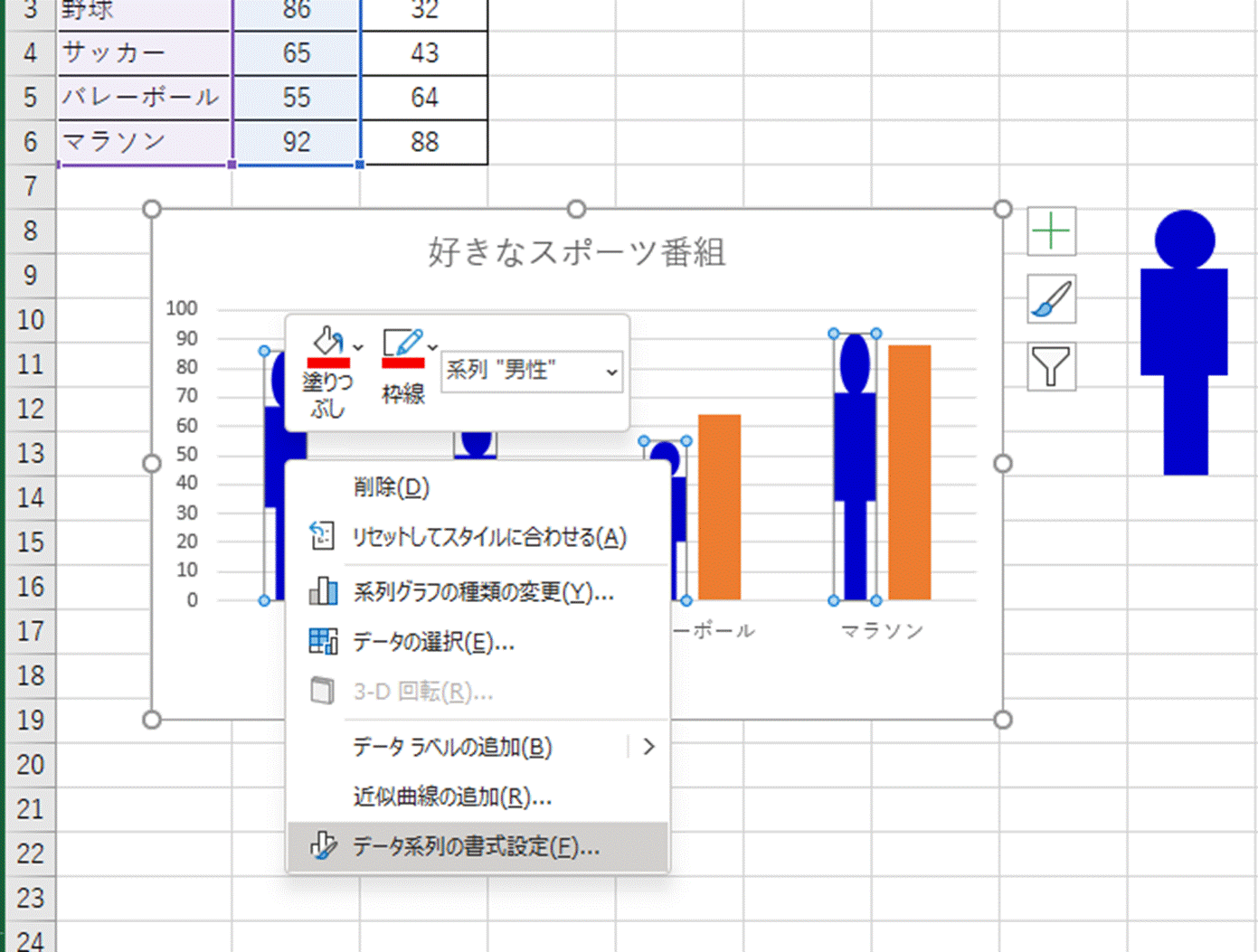Click the format data series icon
The height and width of the screenshot is (952, 1258).
[323, 845]
